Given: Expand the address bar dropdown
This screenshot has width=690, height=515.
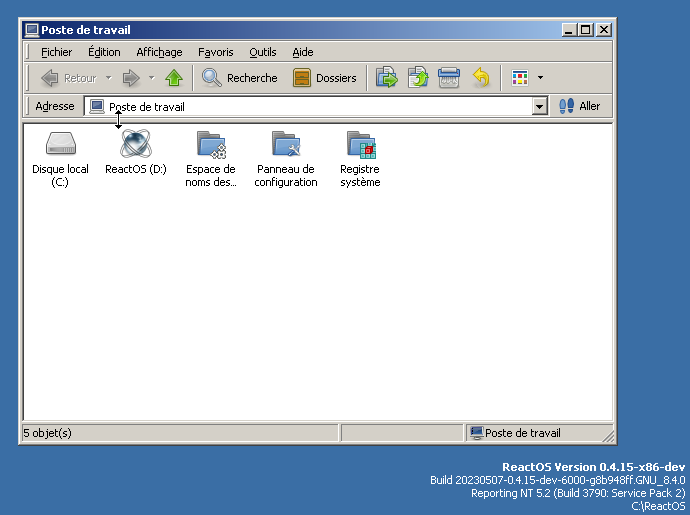Looking at the screenshot, I should click(x=540, y=107).
